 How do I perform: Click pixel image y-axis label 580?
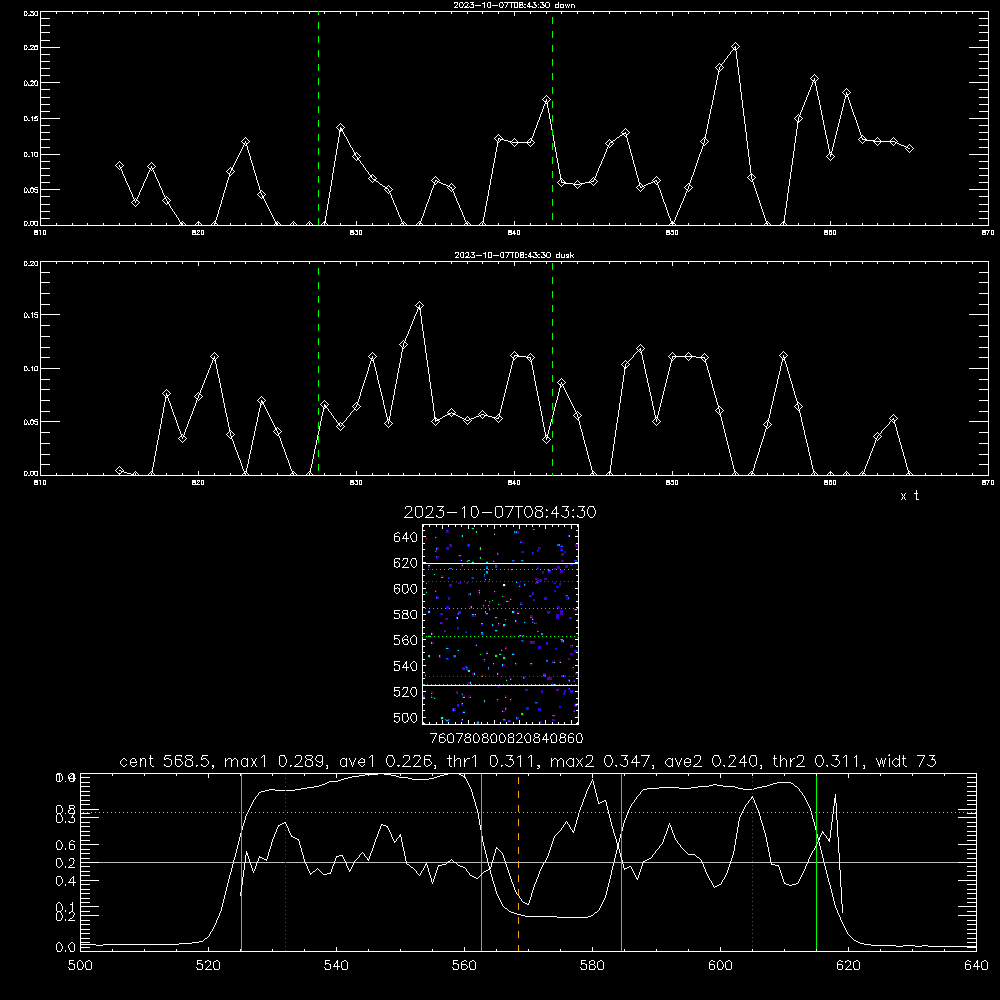(406, 615)
